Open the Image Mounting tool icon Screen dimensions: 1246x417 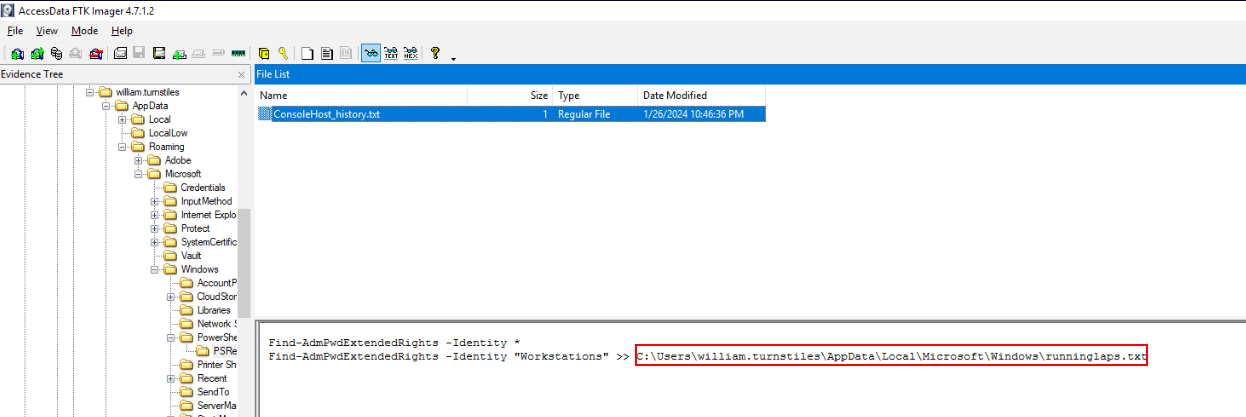point(57,53)
